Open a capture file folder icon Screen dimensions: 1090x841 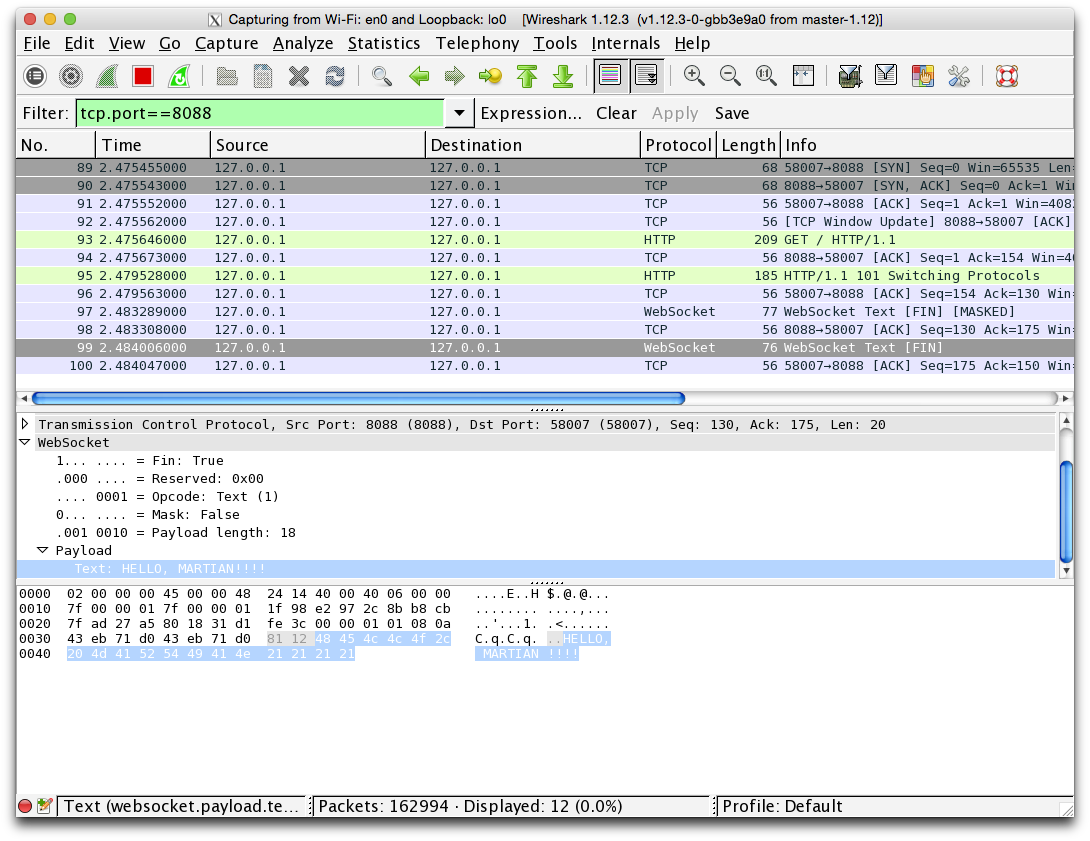227,76
